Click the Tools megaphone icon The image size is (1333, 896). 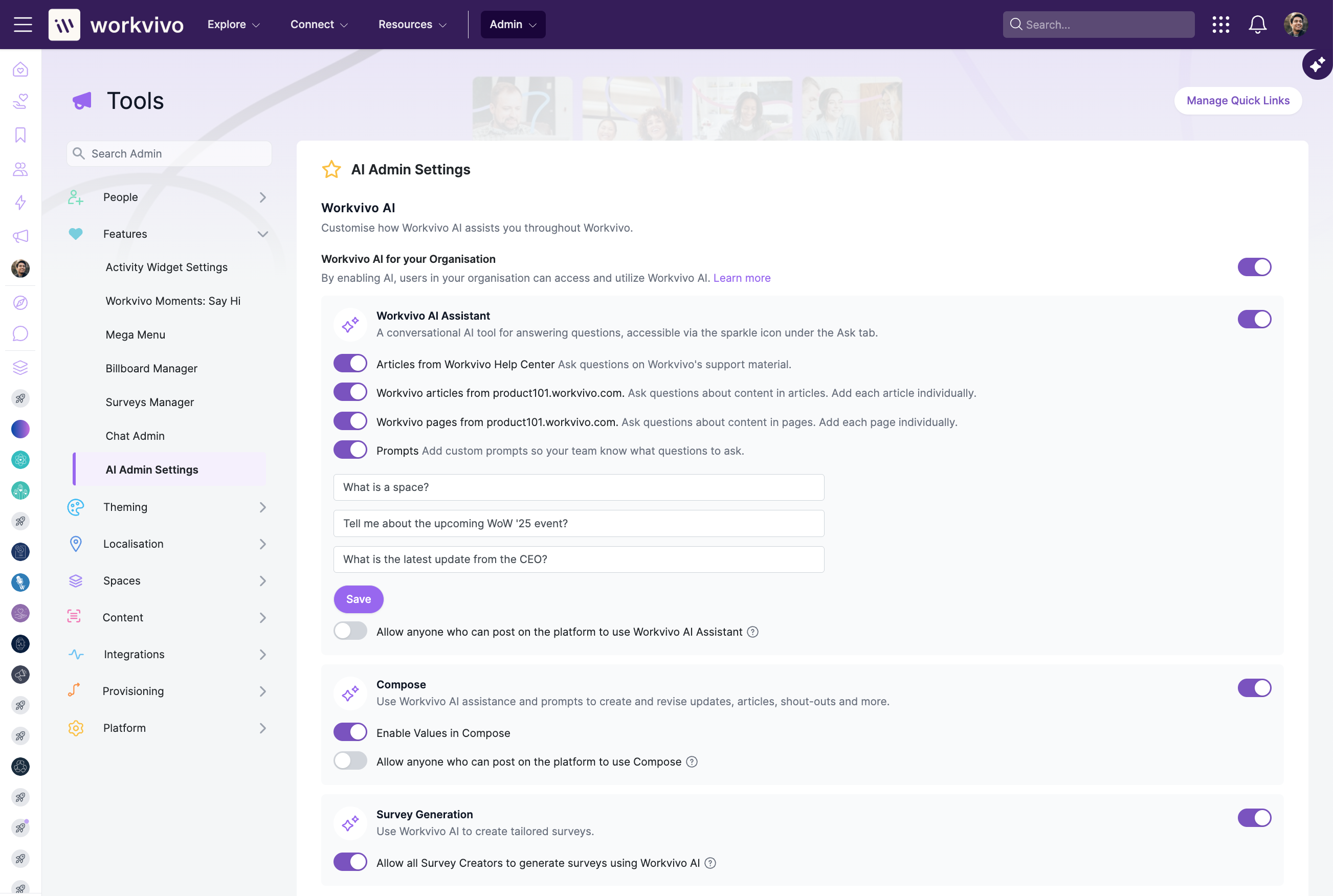coord(82,101)
